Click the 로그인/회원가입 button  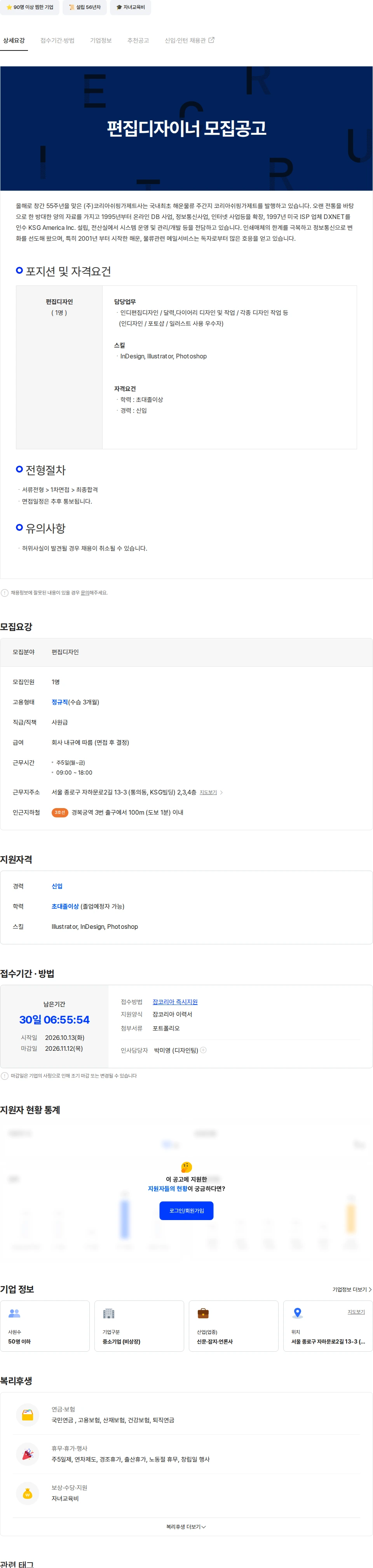[x=186, y=1211]
